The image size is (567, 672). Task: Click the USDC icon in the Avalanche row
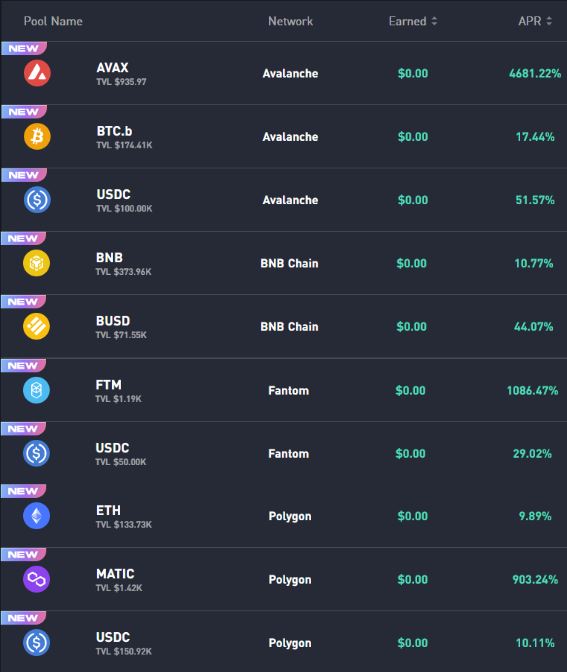tap(37, 200)
